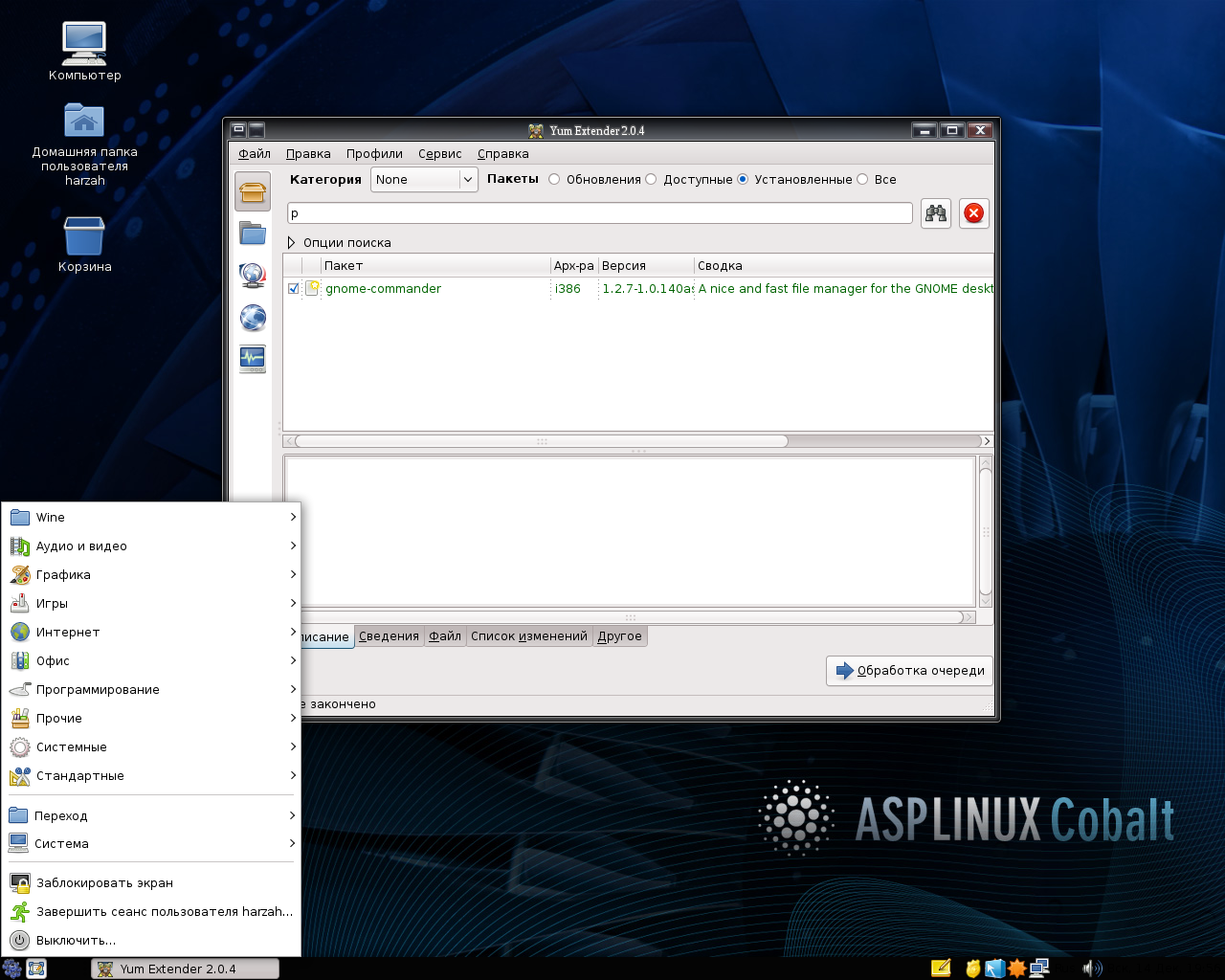Expand the Интернет submenu
Image resolution: width=1225 pixels, height=980 pixels.
(151, 632)
